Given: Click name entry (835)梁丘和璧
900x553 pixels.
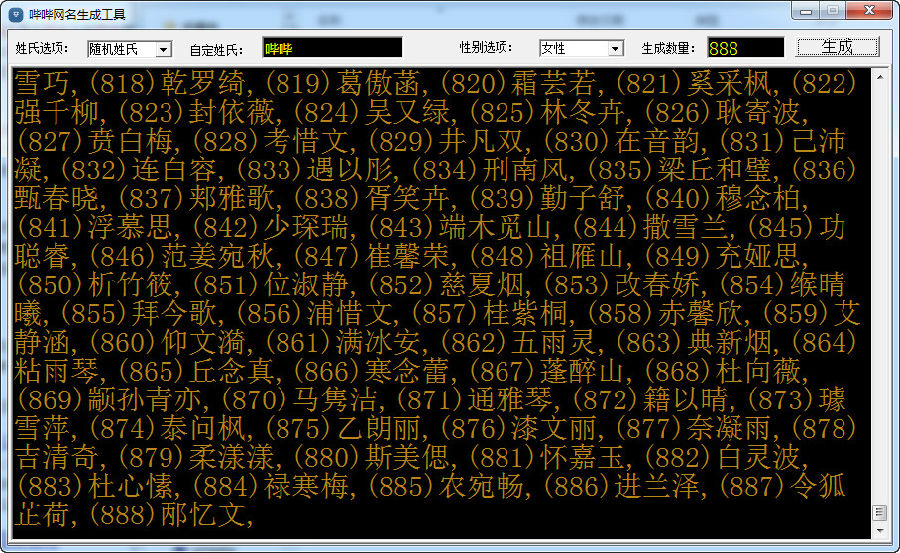Looking at the screenshot, I should click(681, 169).
